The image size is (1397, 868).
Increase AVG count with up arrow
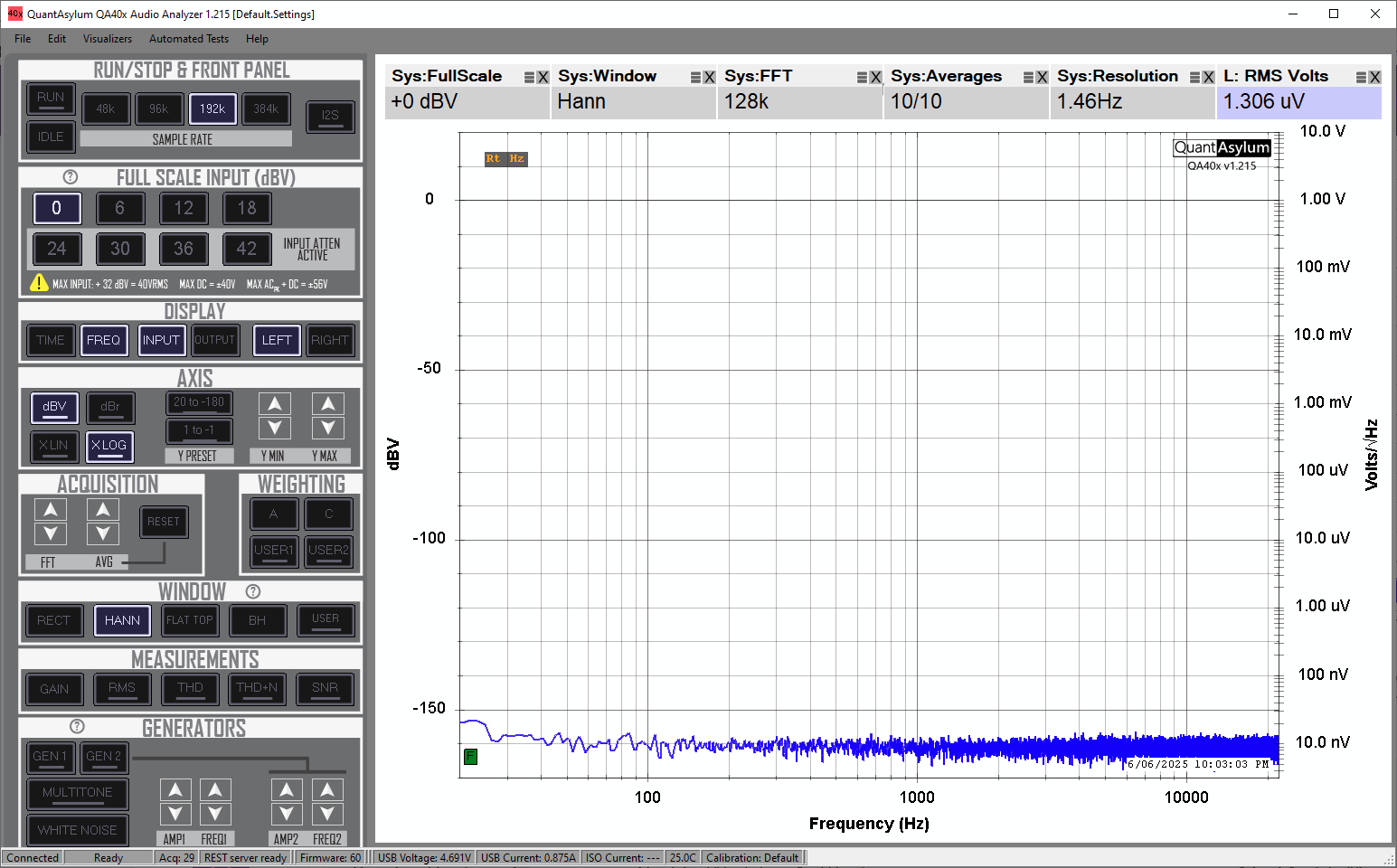coord(103,510)
